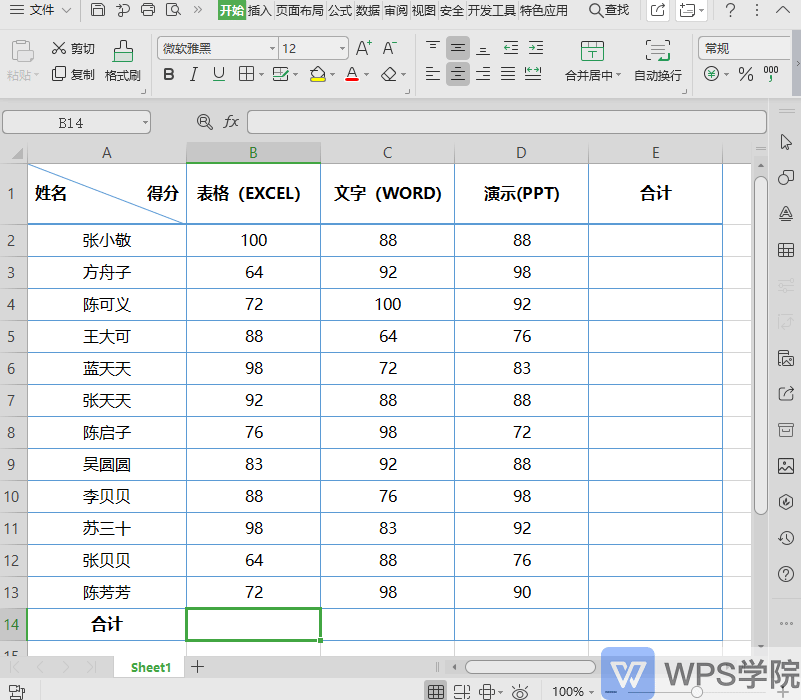Toggle center horizontal alignment
Screen dimensions: 801x700
click(x=458, y=74)
